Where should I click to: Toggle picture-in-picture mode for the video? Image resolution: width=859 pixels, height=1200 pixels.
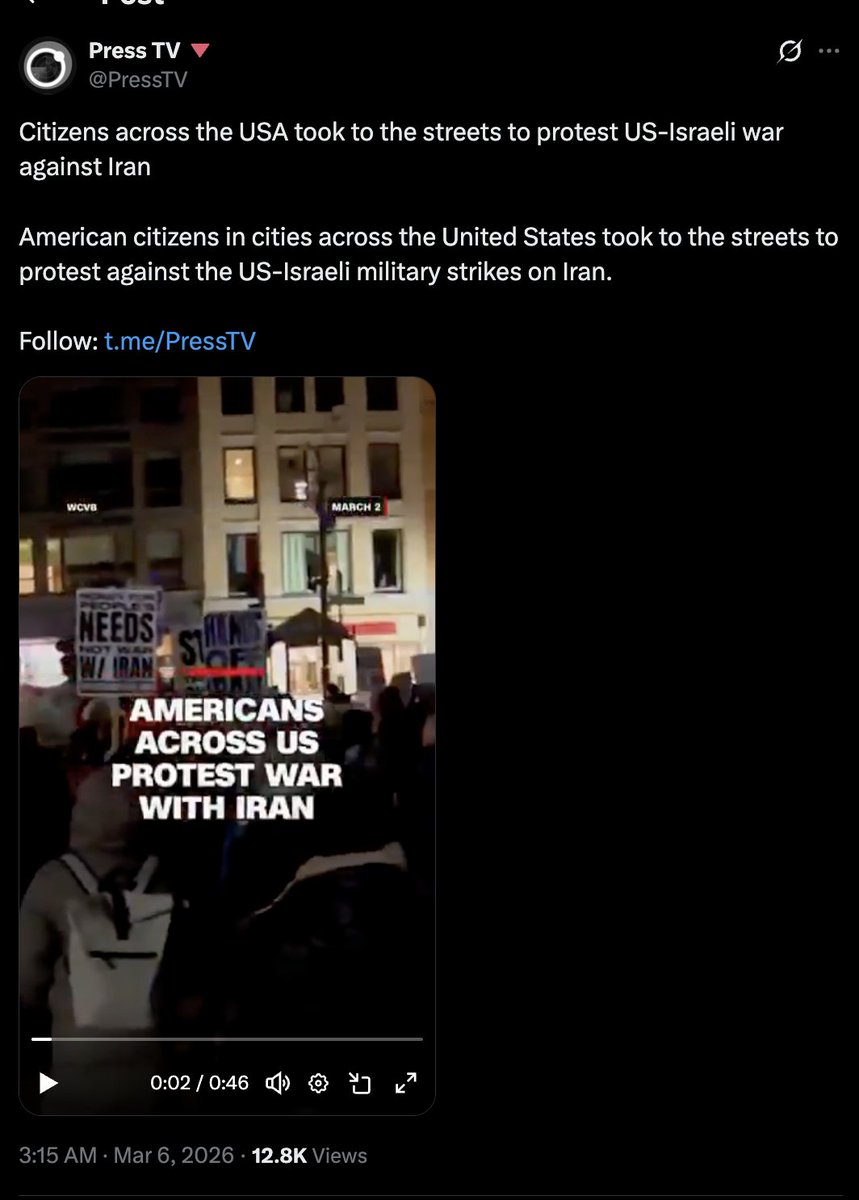click(360, 1083)
